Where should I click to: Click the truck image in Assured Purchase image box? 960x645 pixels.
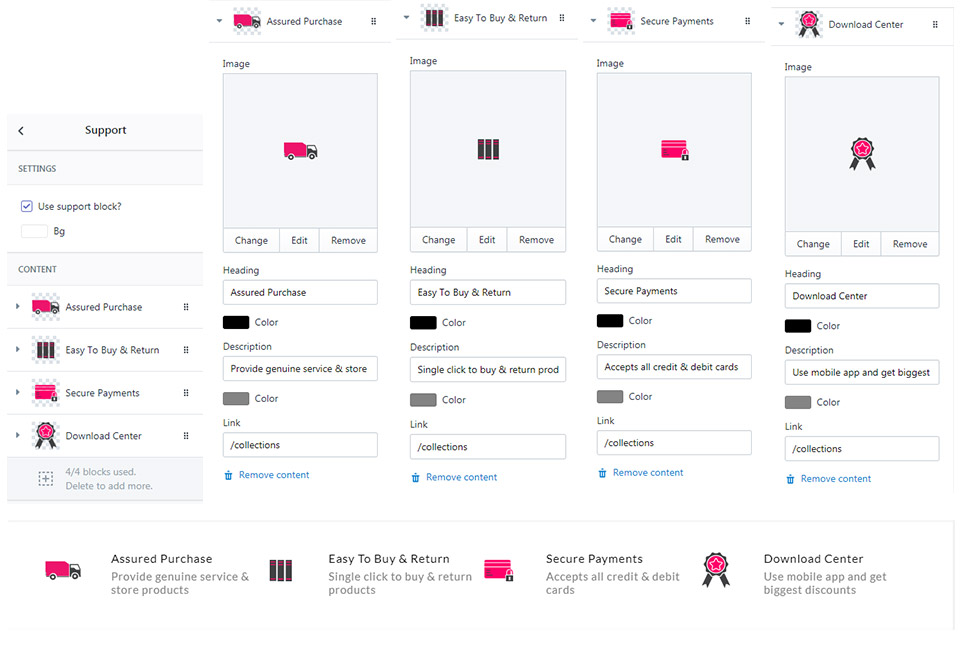tap(300, 151)
